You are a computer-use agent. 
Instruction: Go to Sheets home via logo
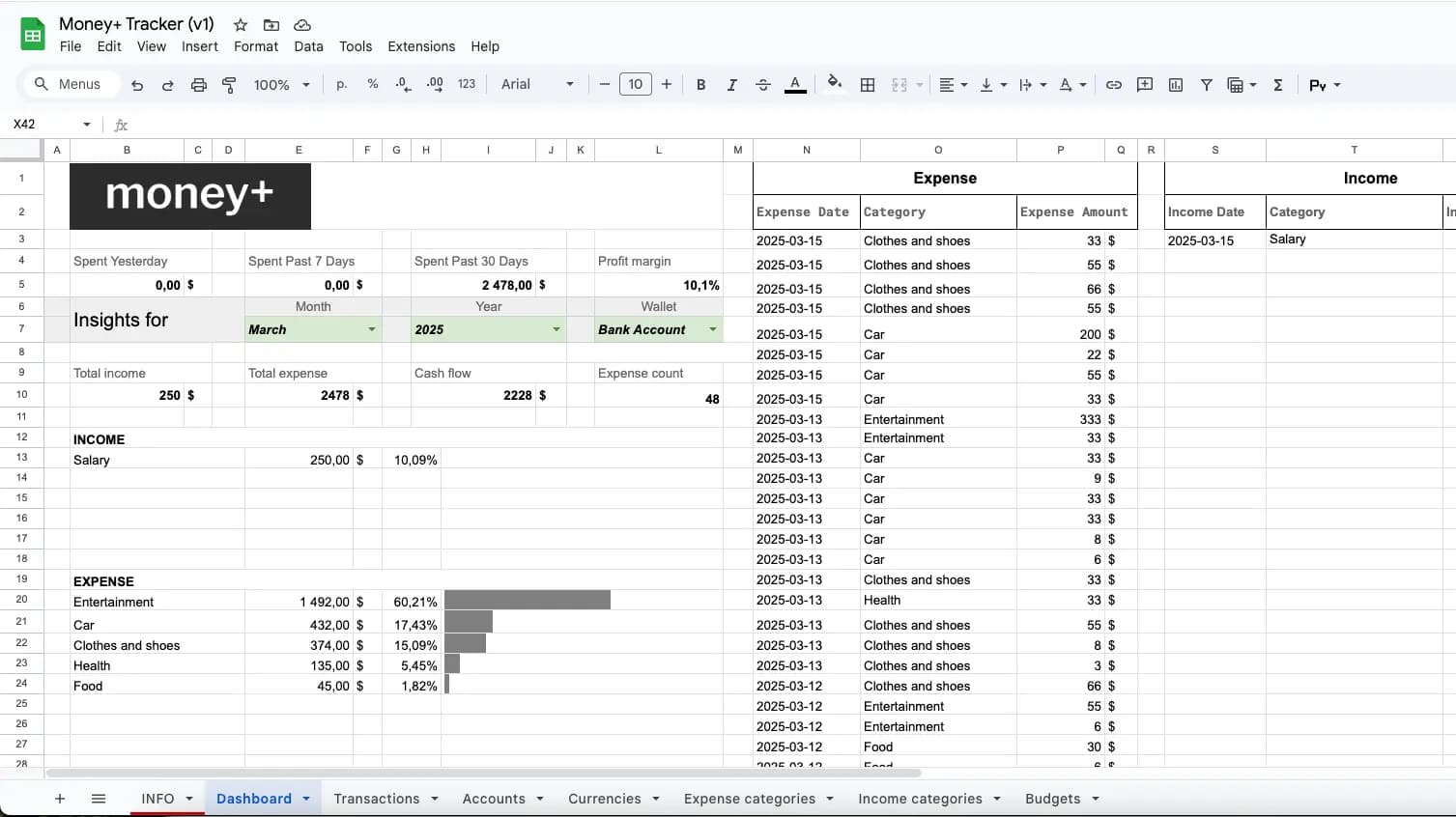33,35
